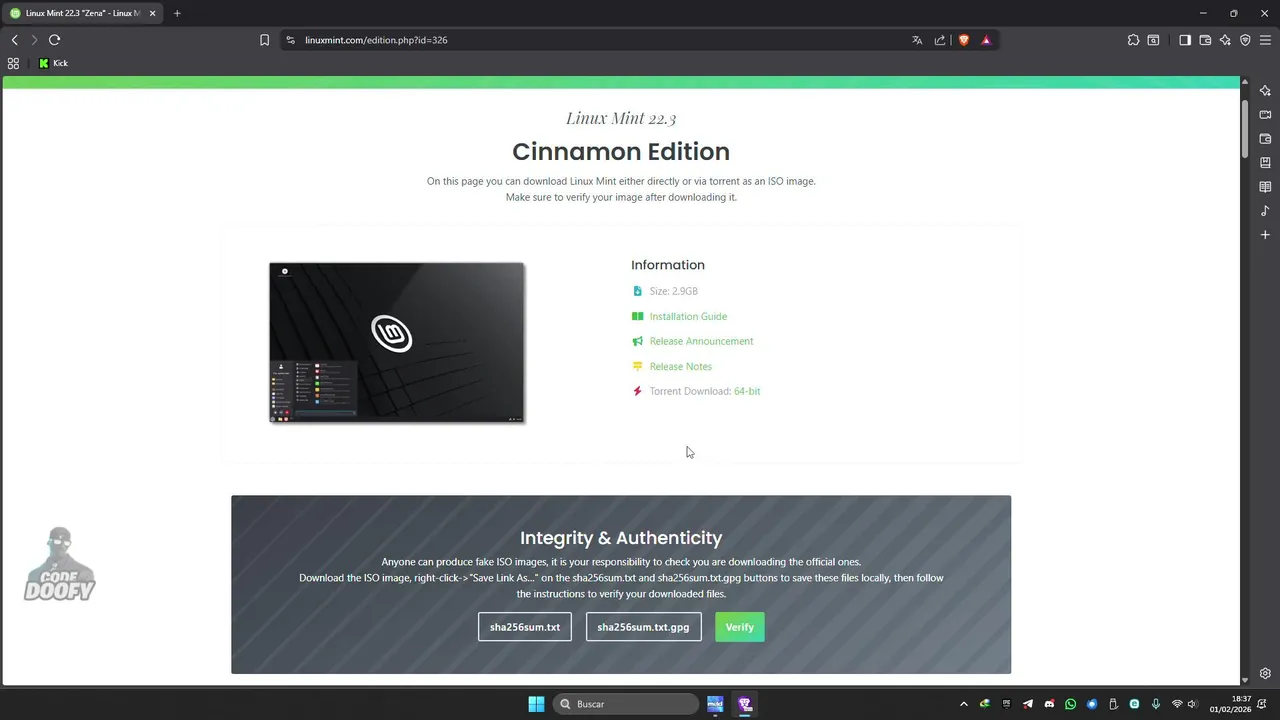Open Brave Wallet icon in toolbar
This screenshot has height=720, width=1280.
click(x=1205, y=40)
